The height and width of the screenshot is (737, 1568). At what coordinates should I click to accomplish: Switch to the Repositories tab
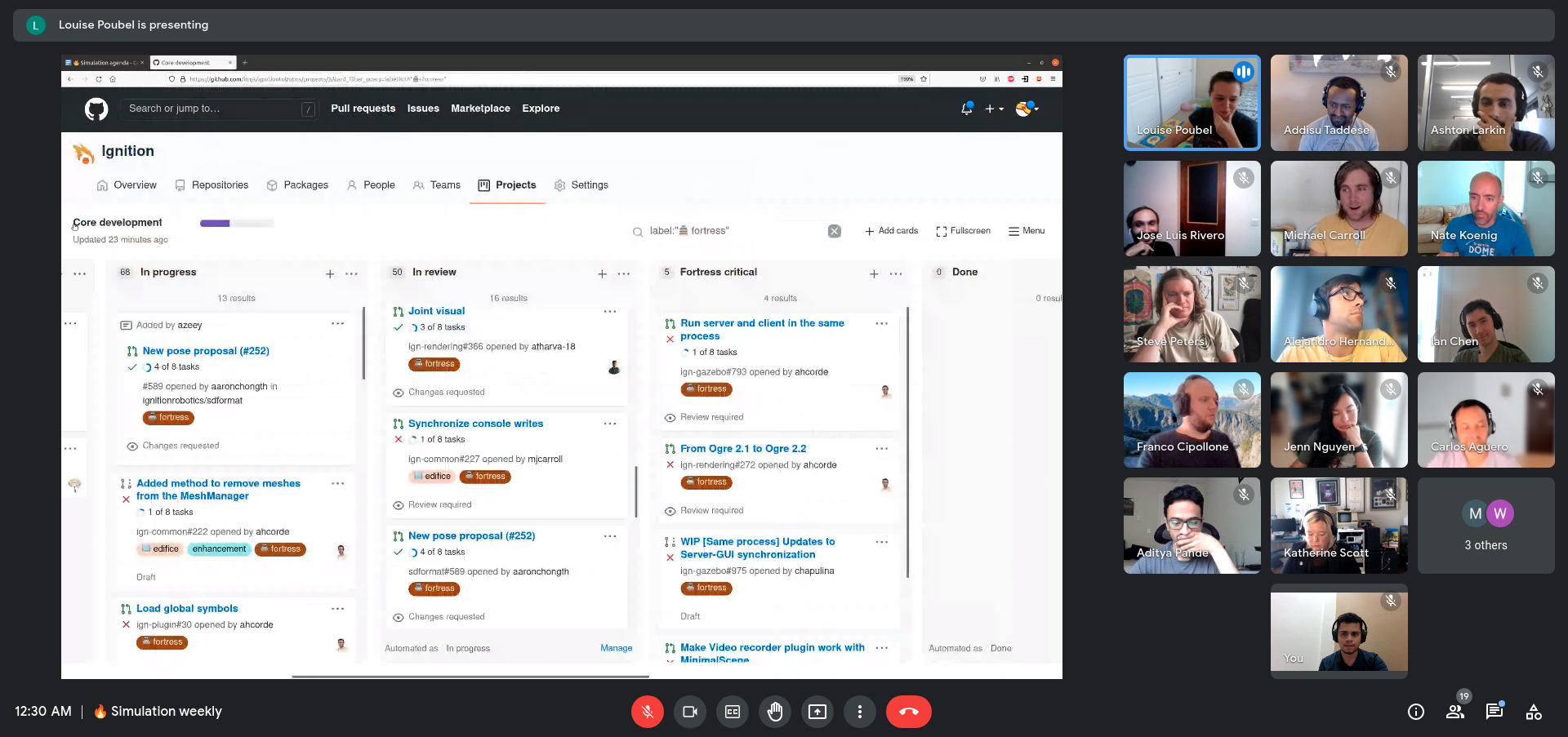[212, 185]
